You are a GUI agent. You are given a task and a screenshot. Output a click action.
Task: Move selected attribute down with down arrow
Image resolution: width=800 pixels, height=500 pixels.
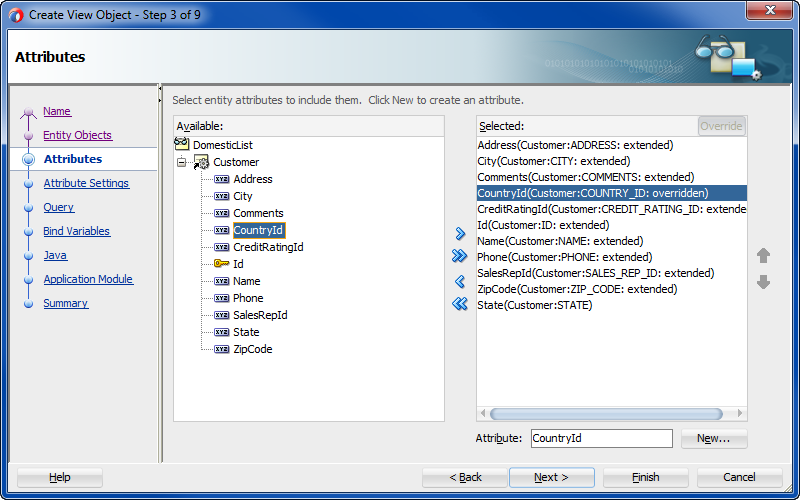point(763,282)
